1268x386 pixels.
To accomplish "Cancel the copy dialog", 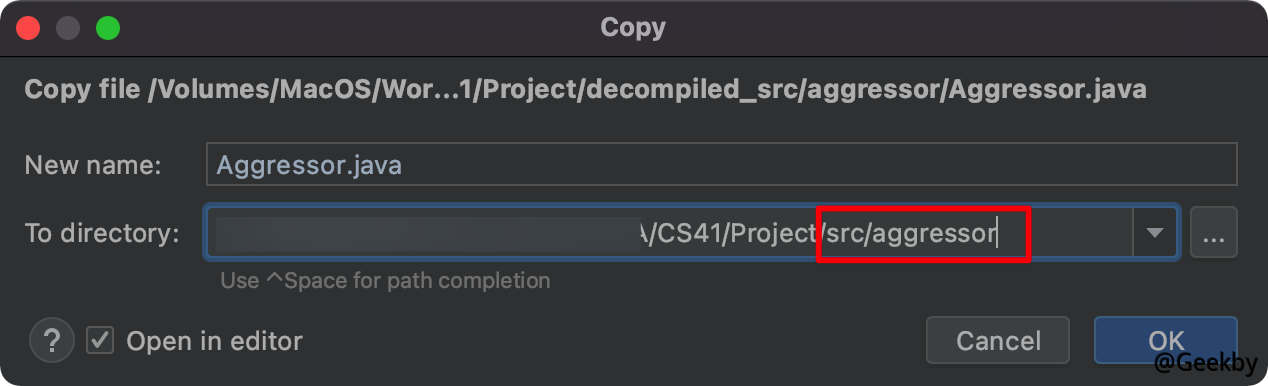I will [x=998, y=341].
